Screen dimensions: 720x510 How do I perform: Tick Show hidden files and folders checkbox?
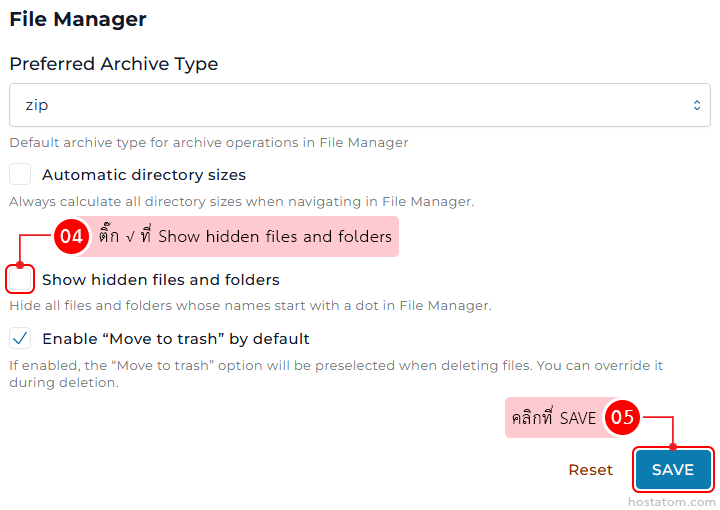20,279
